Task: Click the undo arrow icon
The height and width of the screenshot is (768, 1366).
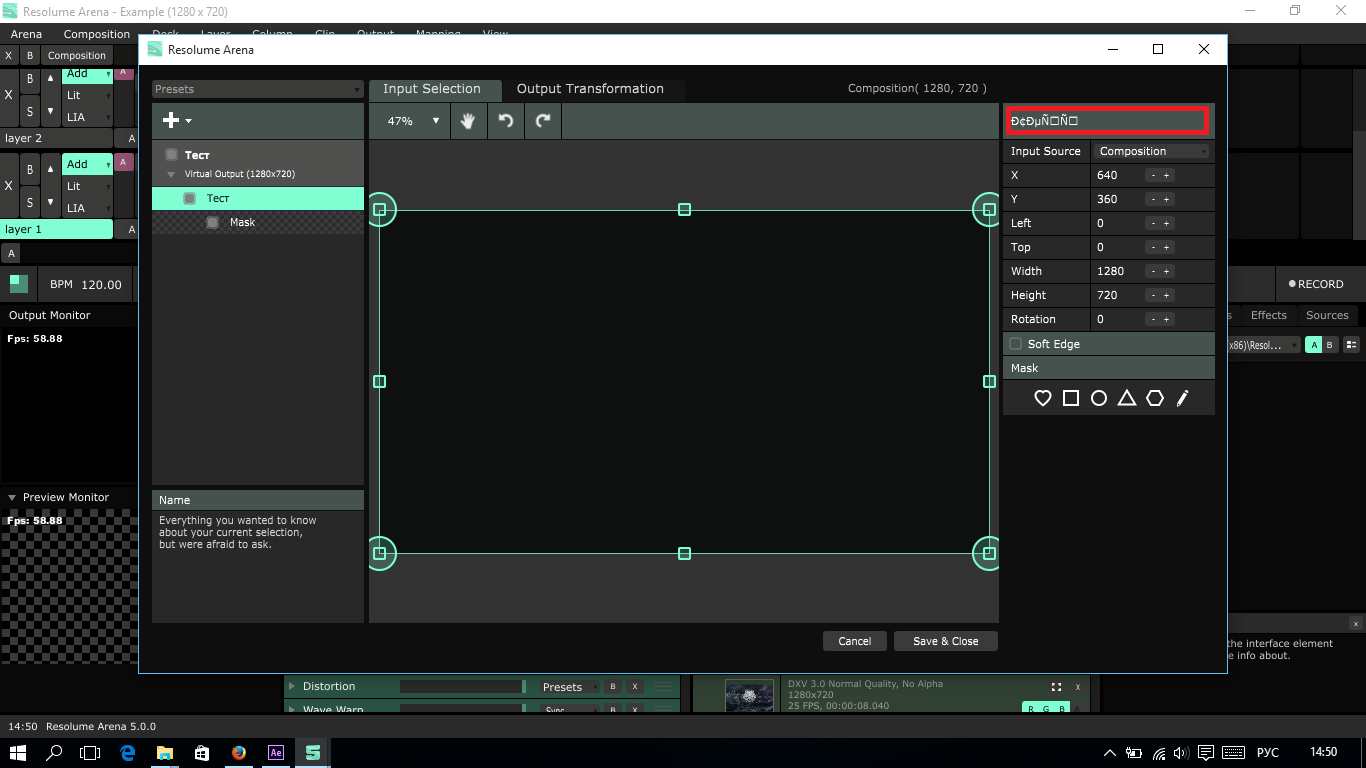Action: 506,121
